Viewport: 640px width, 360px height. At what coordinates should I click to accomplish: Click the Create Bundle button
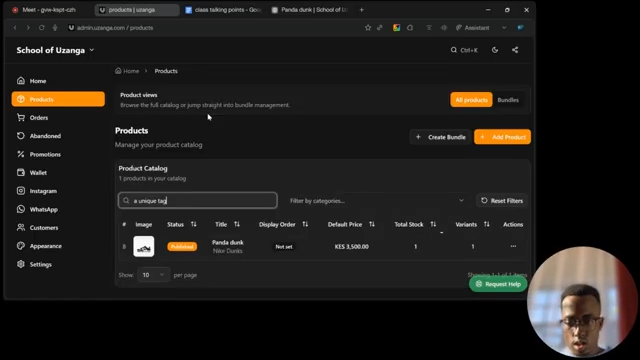point(440,137)
